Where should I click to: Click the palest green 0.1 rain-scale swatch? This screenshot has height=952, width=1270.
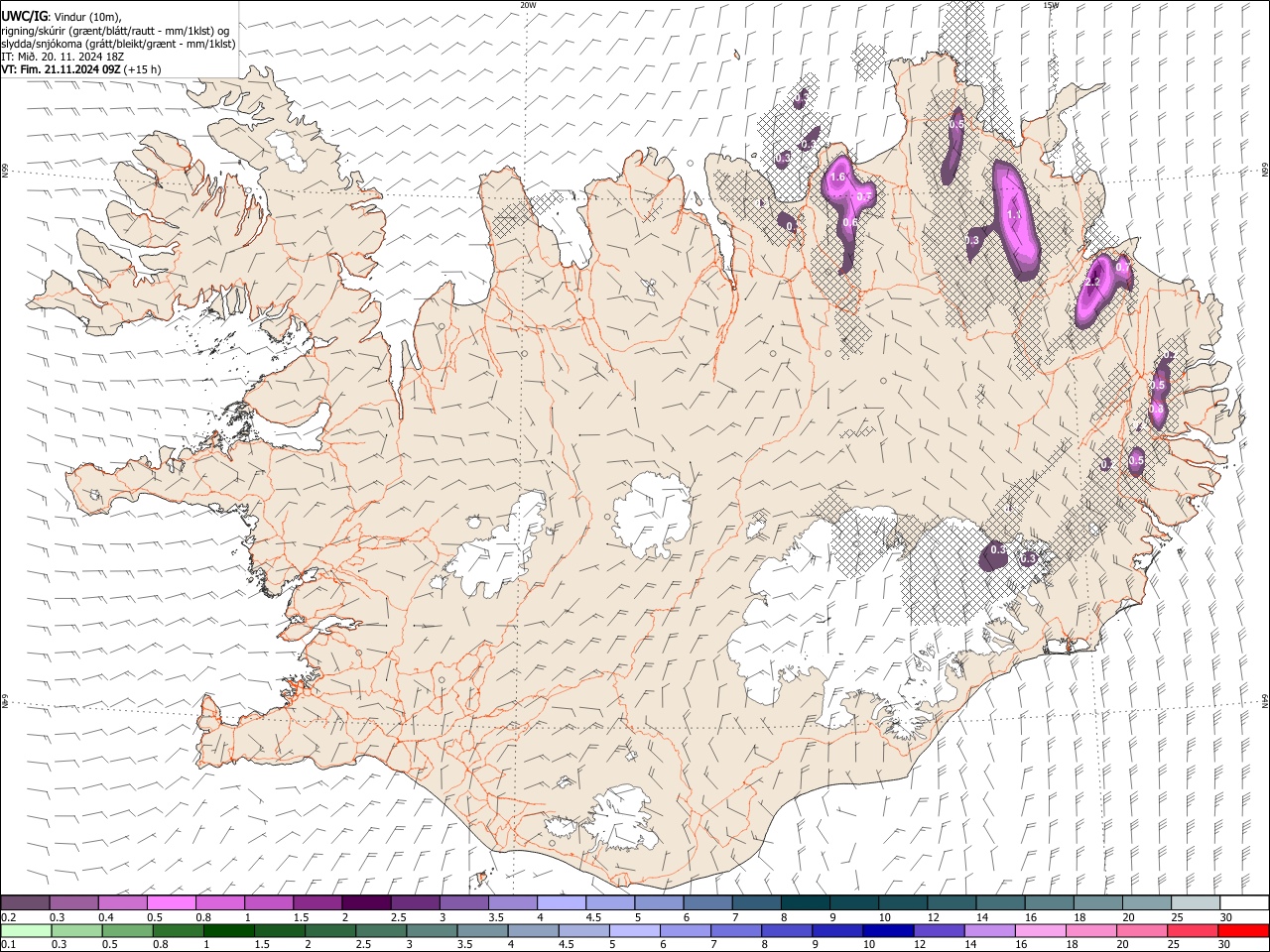pyautogui.click(x=27, y=930)
